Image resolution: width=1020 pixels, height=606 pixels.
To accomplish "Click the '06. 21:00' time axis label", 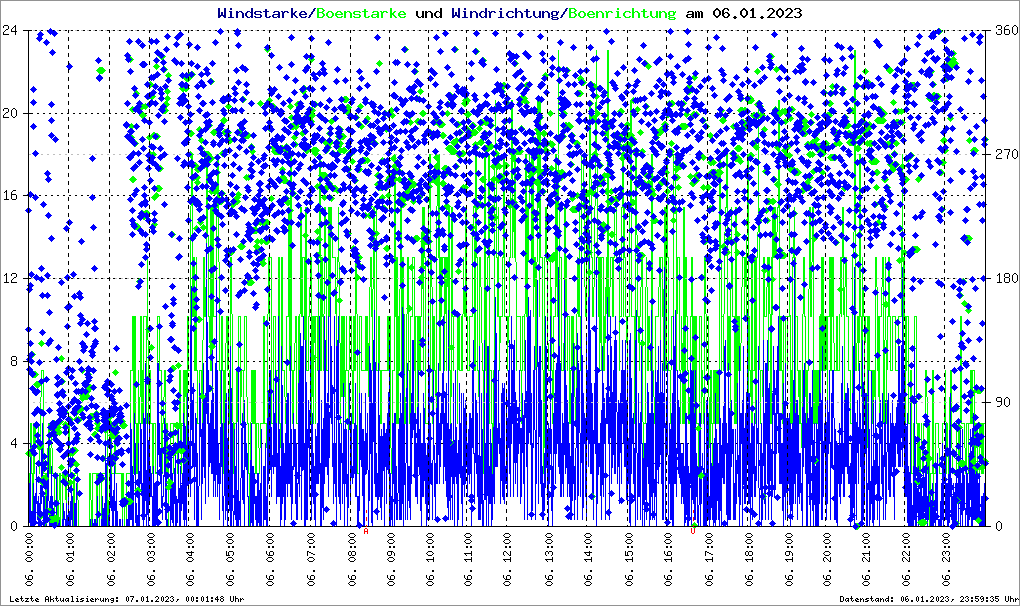I will point(866,559).
